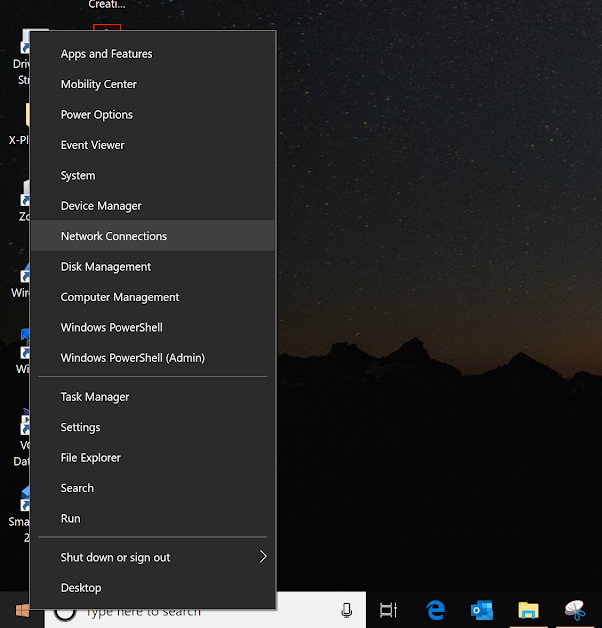
Task: Click the microphone icon in search box
Action: coord(347,610)
